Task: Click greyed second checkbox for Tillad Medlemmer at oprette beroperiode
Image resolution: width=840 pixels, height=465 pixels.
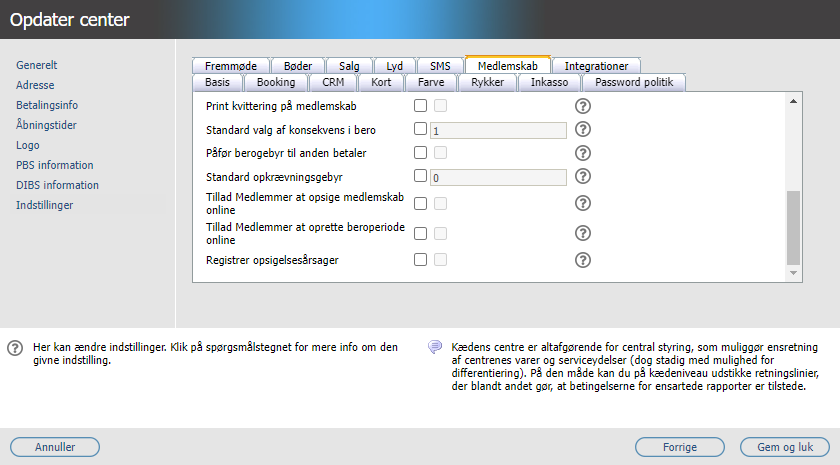Action: [x=440, y=234]
